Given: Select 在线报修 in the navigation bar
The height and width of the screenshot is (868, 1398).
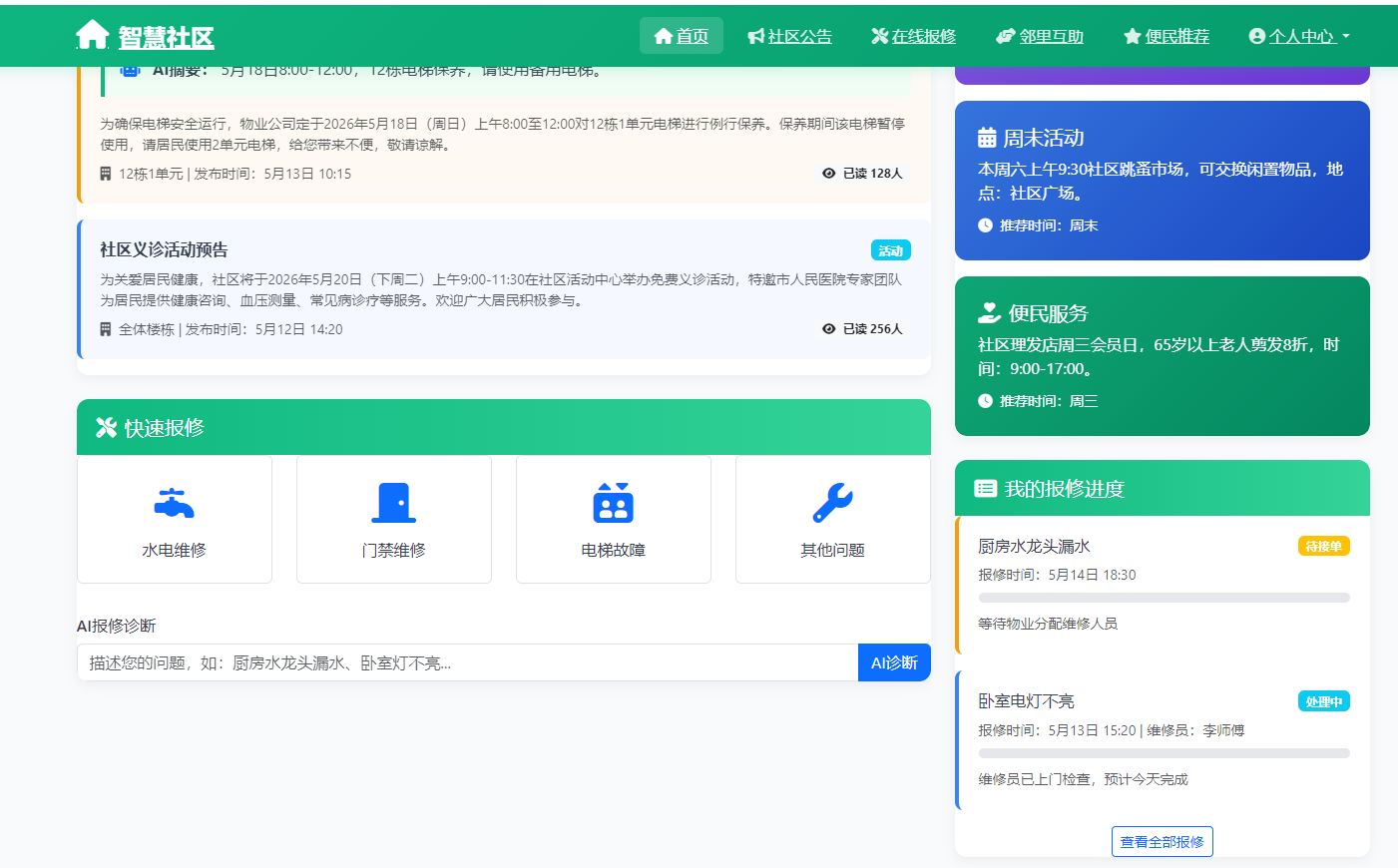Looking at the screenshot, I should coord(912,36).
